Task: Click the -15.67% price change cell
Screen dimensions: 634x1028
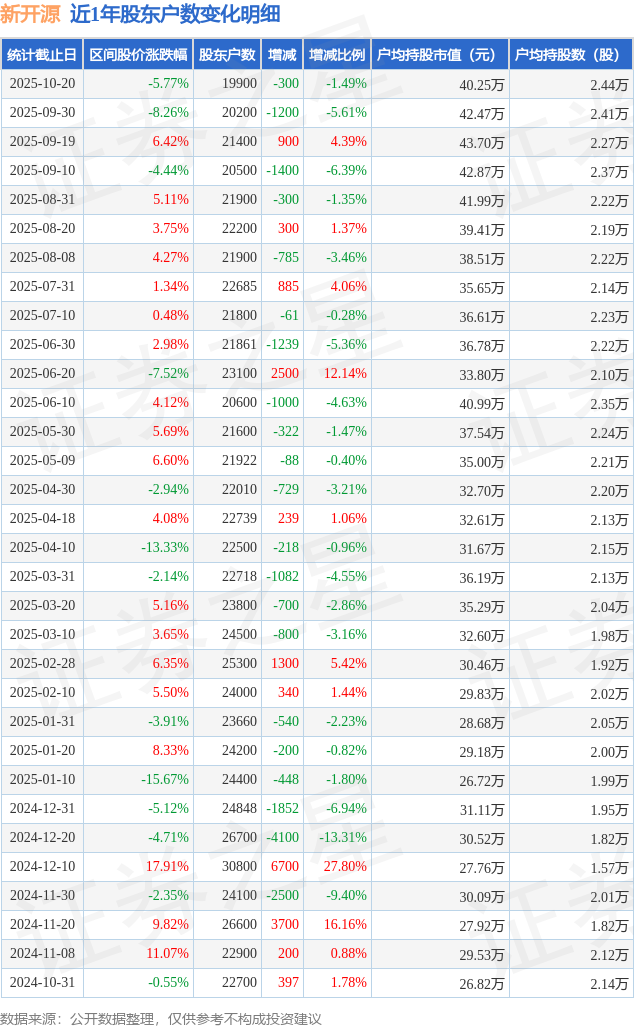Action: click(x=165, y=780)
